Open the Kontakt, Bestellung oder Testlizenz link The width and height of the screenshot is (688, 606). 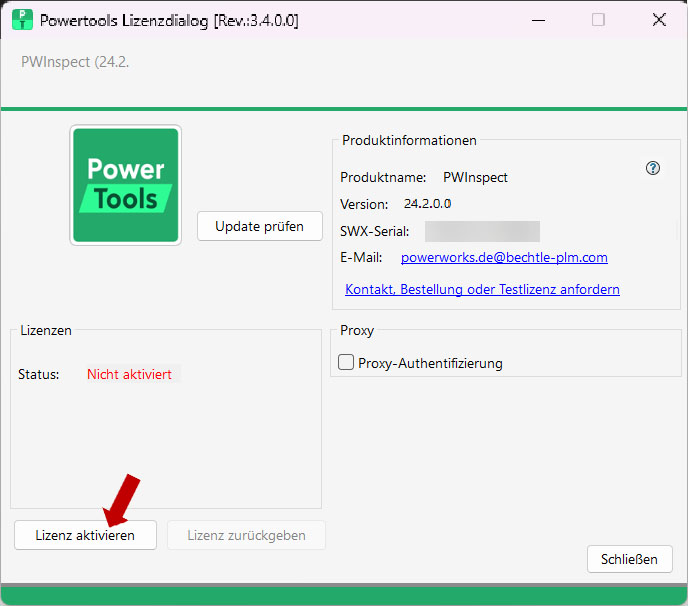tap(482, 289)
